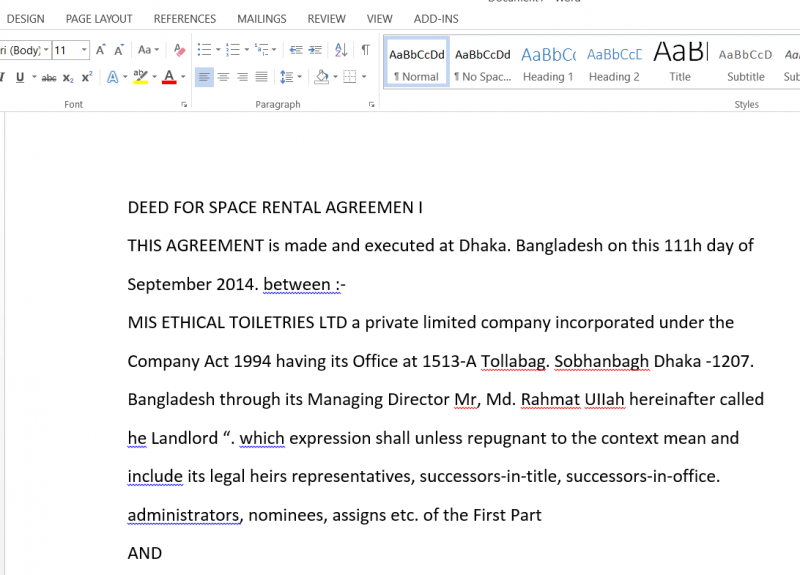Open font size dropdown arrow
The width and height of the screenshot is (800, 575).
click(x=85, y=50)
